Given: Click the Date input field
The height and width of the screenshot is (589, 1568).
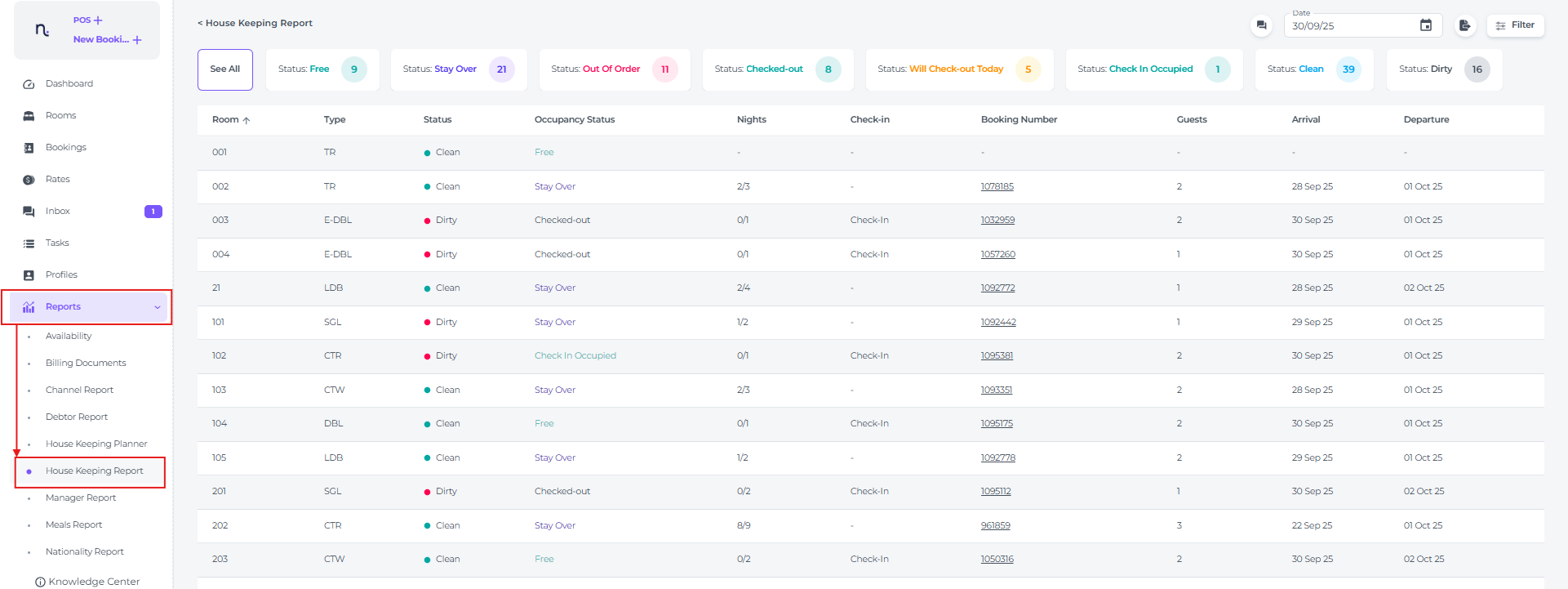Looking at the screenshot, I should [1351, 26].
